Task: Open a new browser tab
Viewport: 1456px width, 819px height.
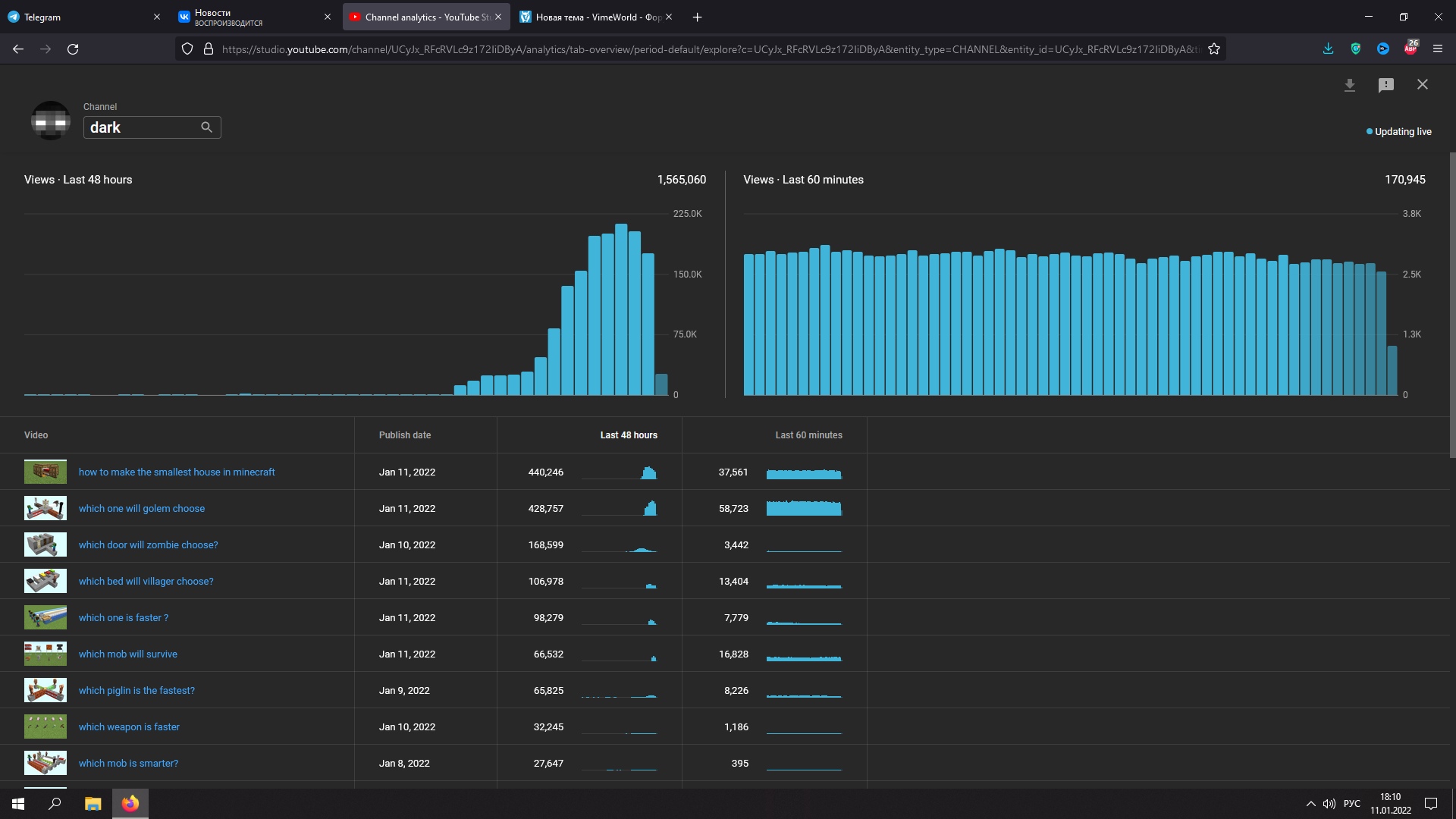Action: click(697, 17)
